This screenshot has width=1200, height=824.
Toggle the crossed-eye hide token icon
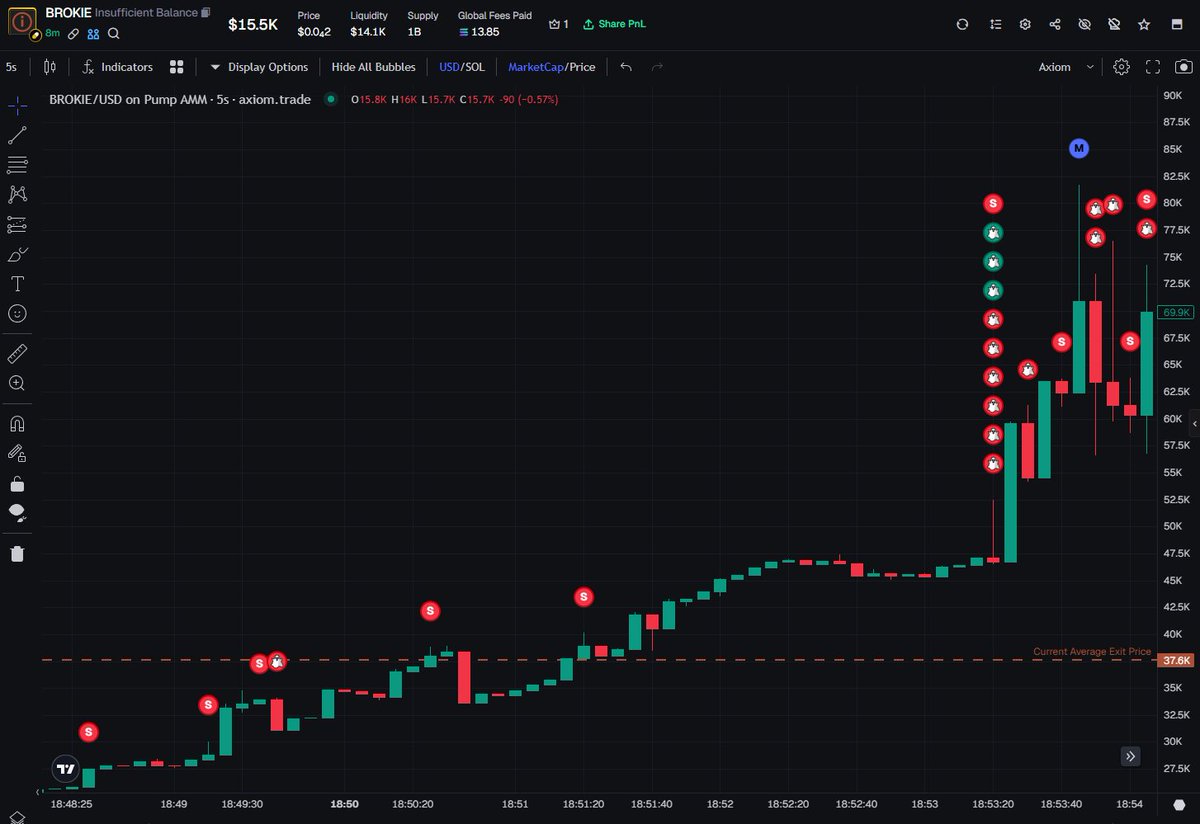[x=1085, y=24]
